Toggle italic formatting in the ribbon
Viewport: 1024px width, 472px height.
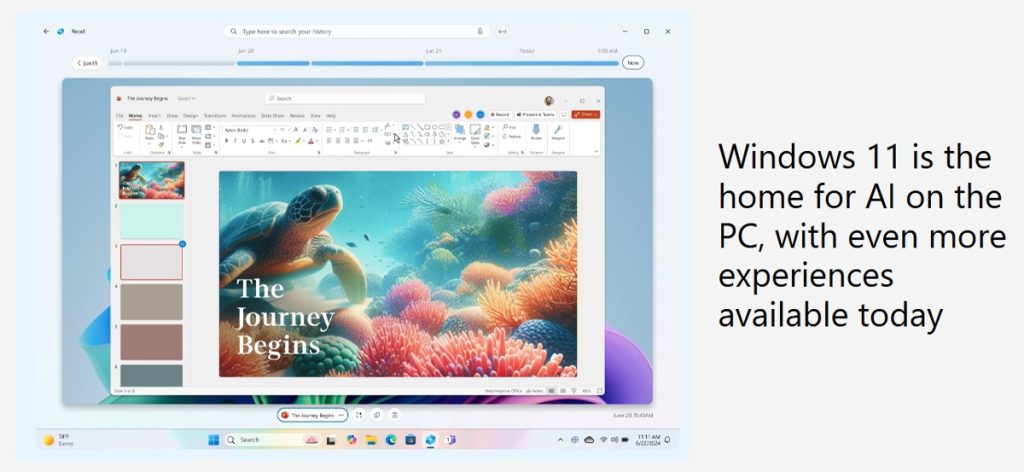click(x=237, y=141)
